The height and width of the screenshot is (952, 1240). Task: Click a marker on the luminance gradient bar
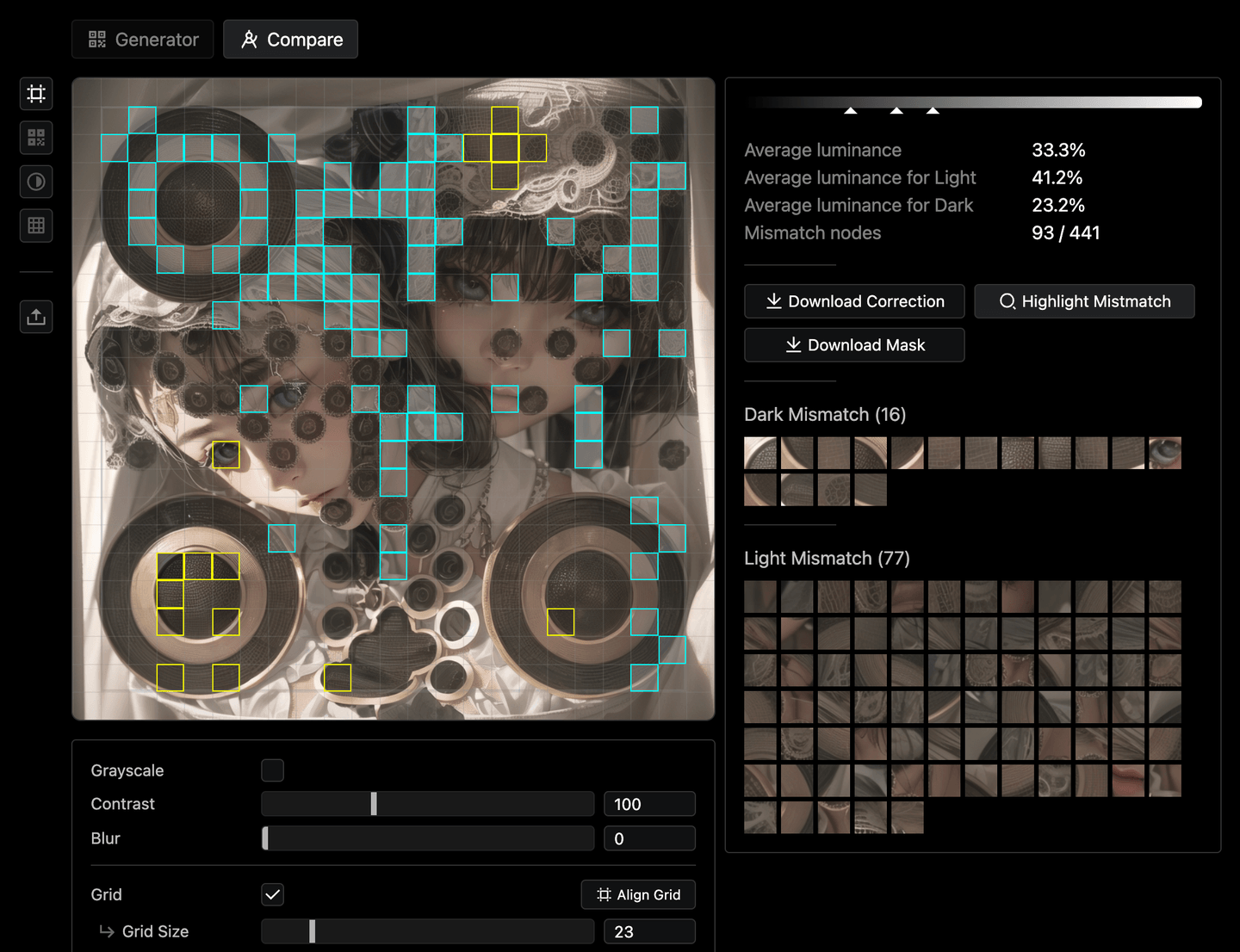pyautogui.click(x=851, y=109)
